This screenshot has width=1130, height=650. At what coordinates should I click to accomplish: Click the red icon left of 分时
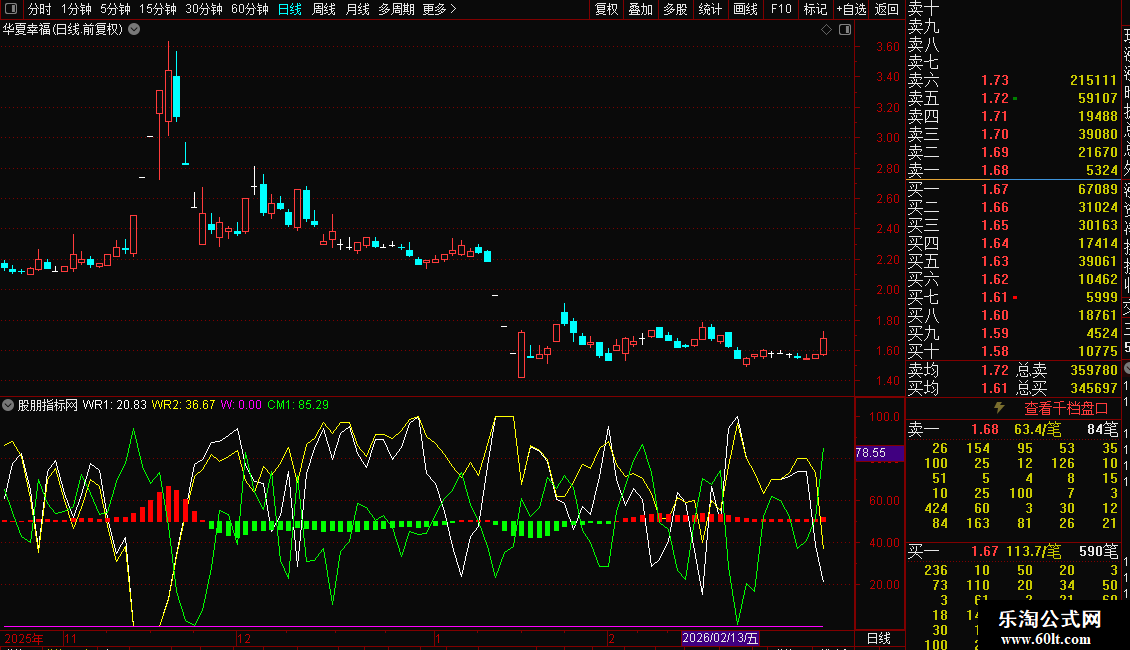(11, 9)
